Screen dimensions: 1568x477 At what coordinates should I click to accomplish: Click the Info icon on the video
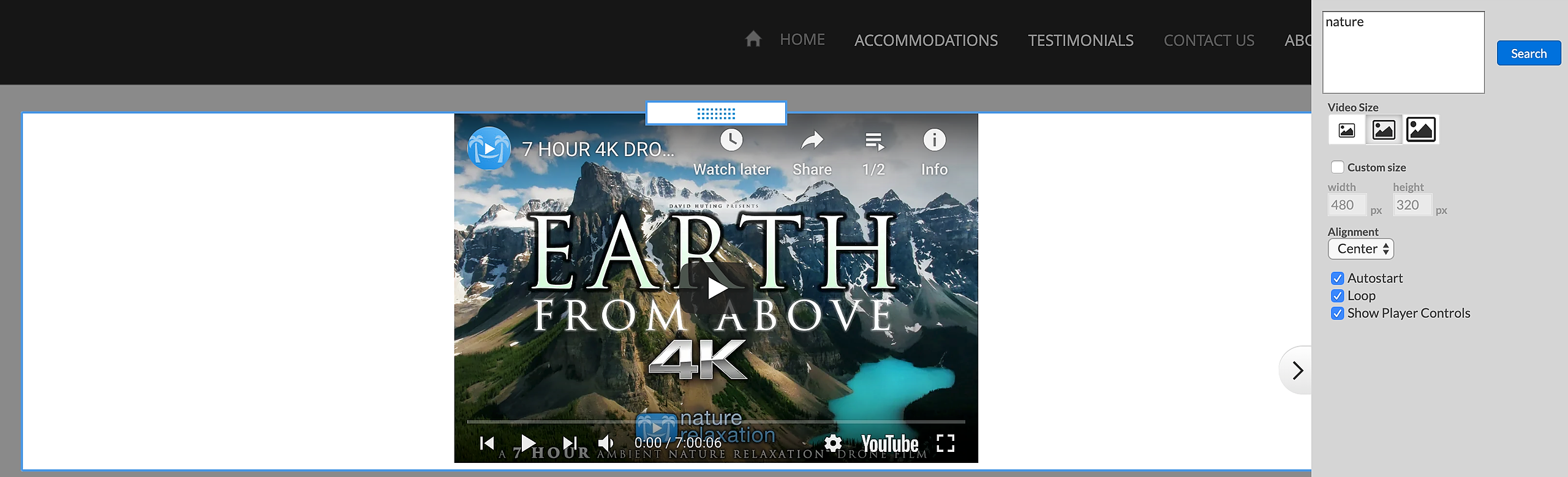(x=934, y=140)
